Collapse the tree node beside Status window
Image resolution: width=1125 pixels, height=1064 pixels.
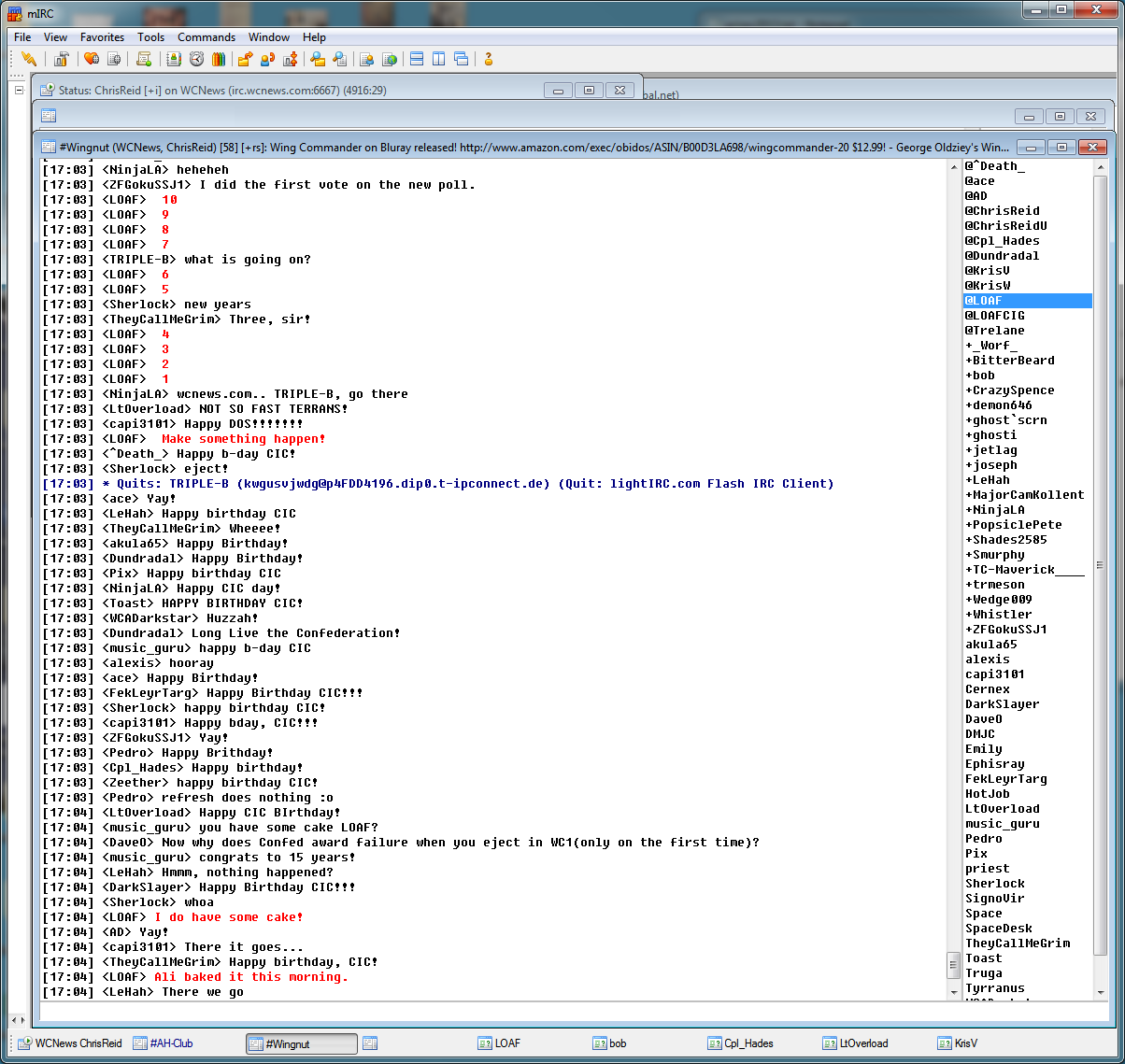[19, 91]
